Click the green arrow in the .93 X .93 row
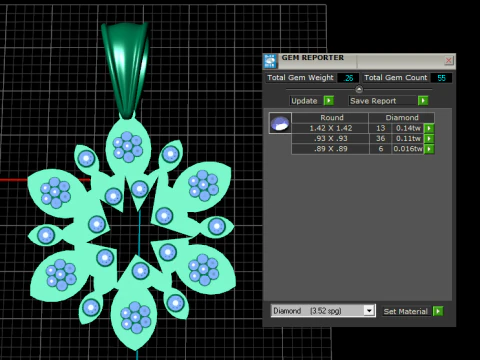Viewport: 480px width, 360px height. coord(429,138)
